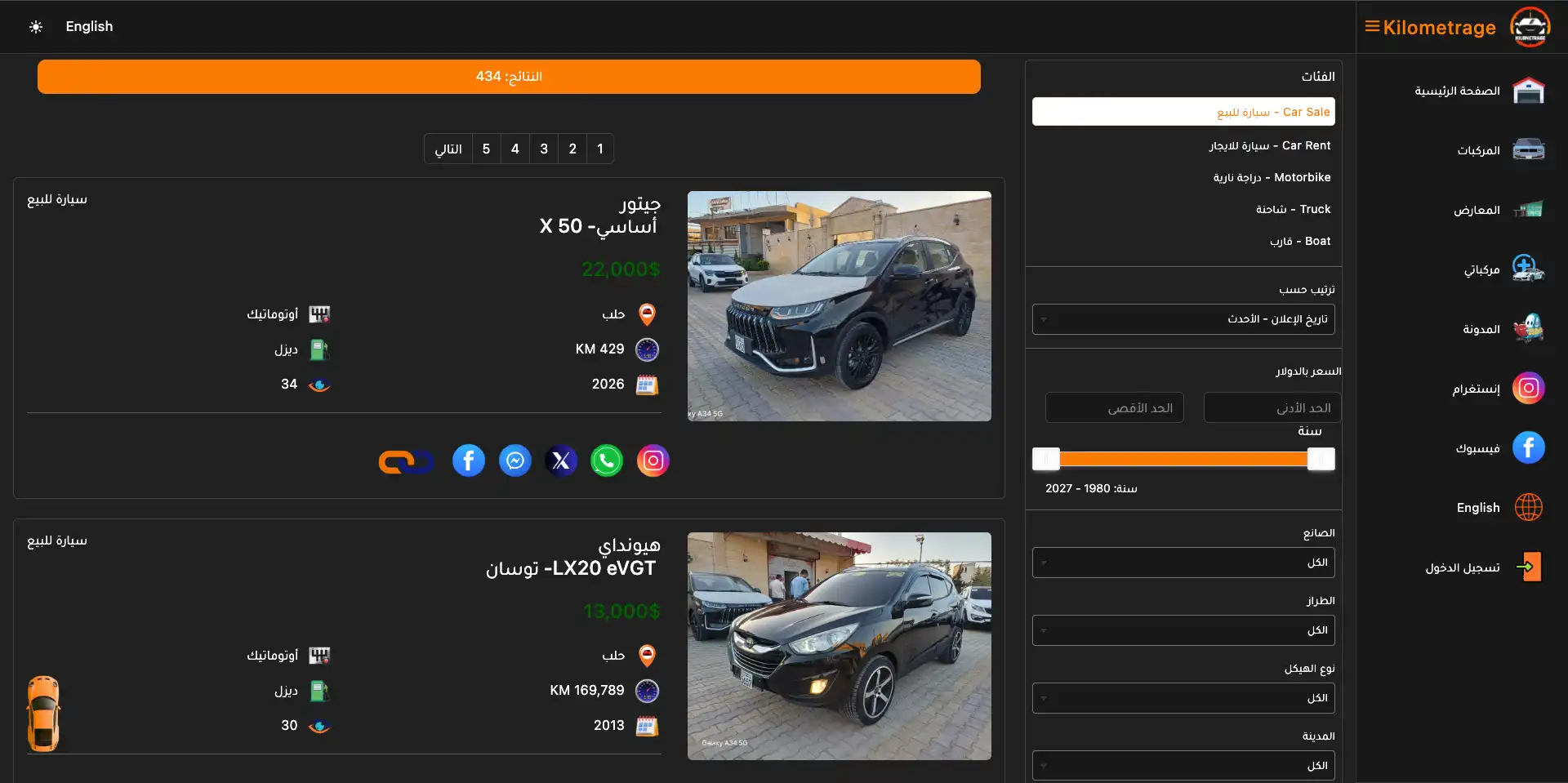Open the المعارض showrooms sidebar icon
The image size is (1568, 783).
tap(1528, 210)
